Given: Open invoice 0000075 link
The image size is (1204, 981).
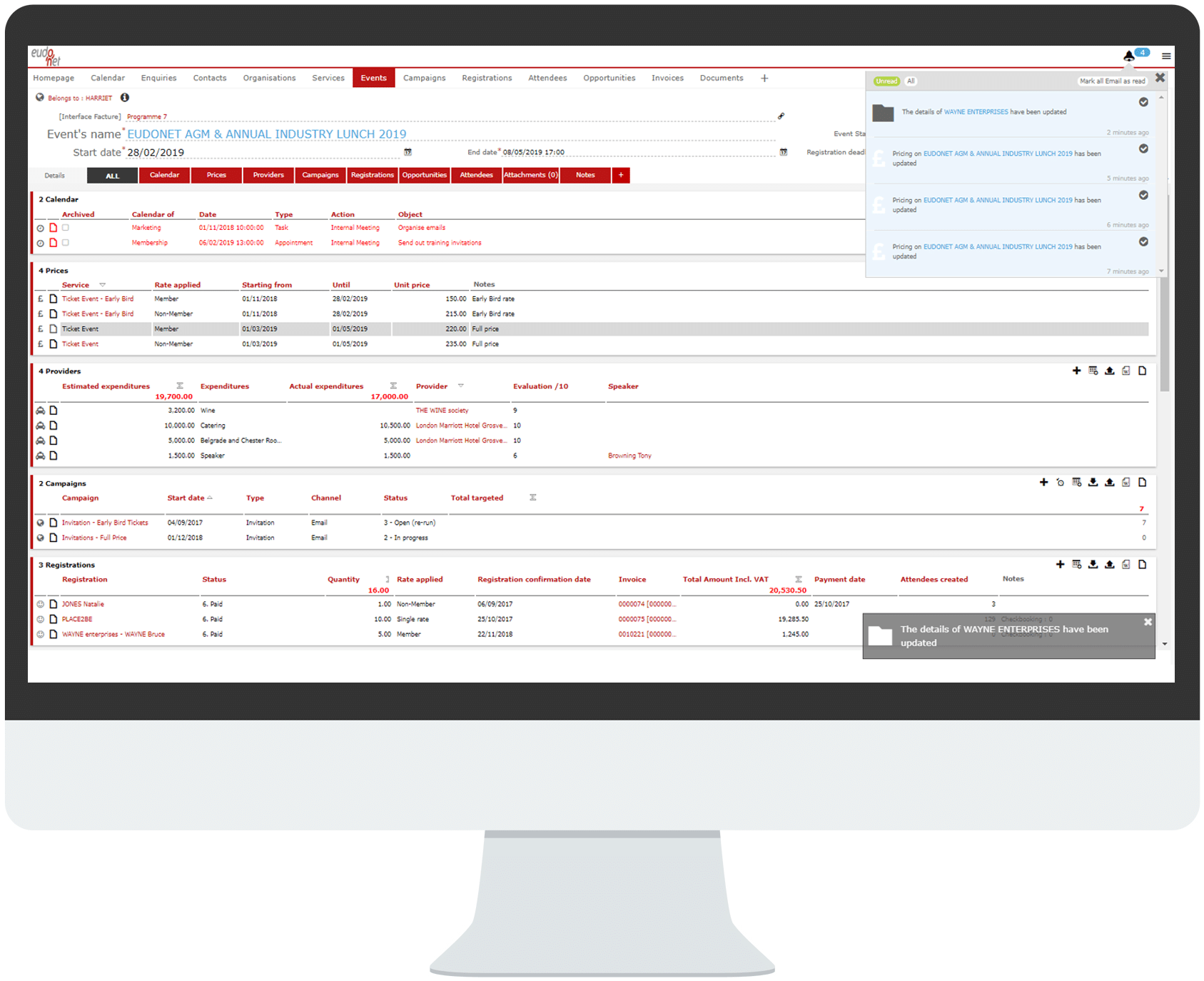Looking at the screenshot, I should click(x=647, y=619).
